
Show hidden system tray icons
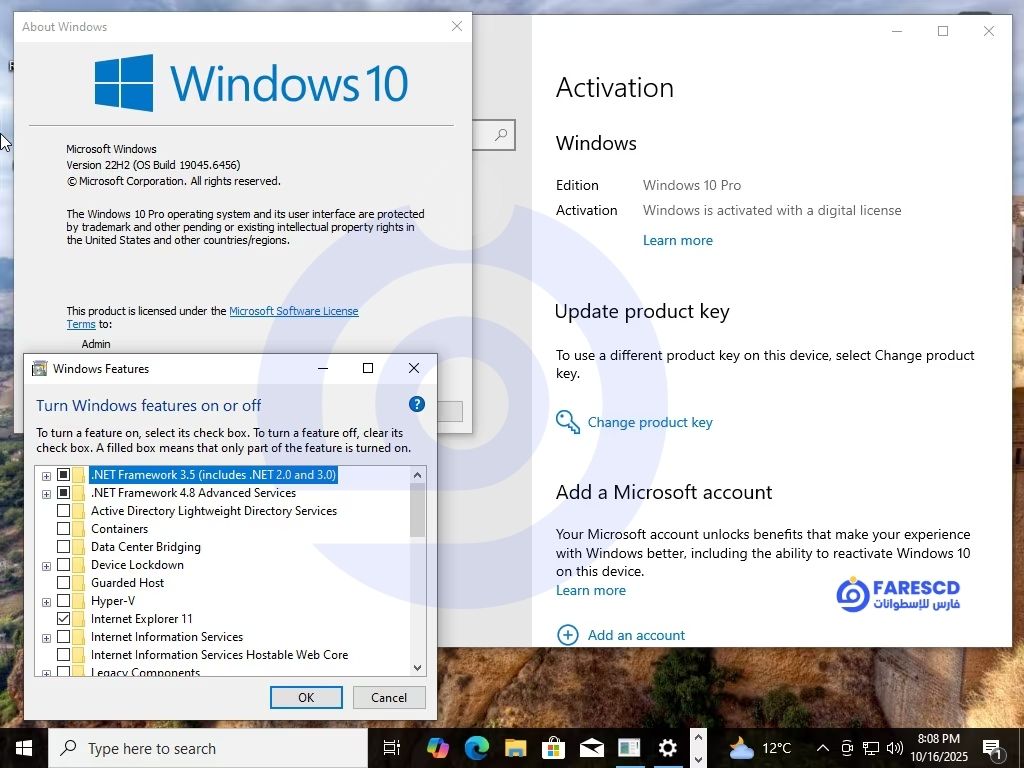(822, 748)
